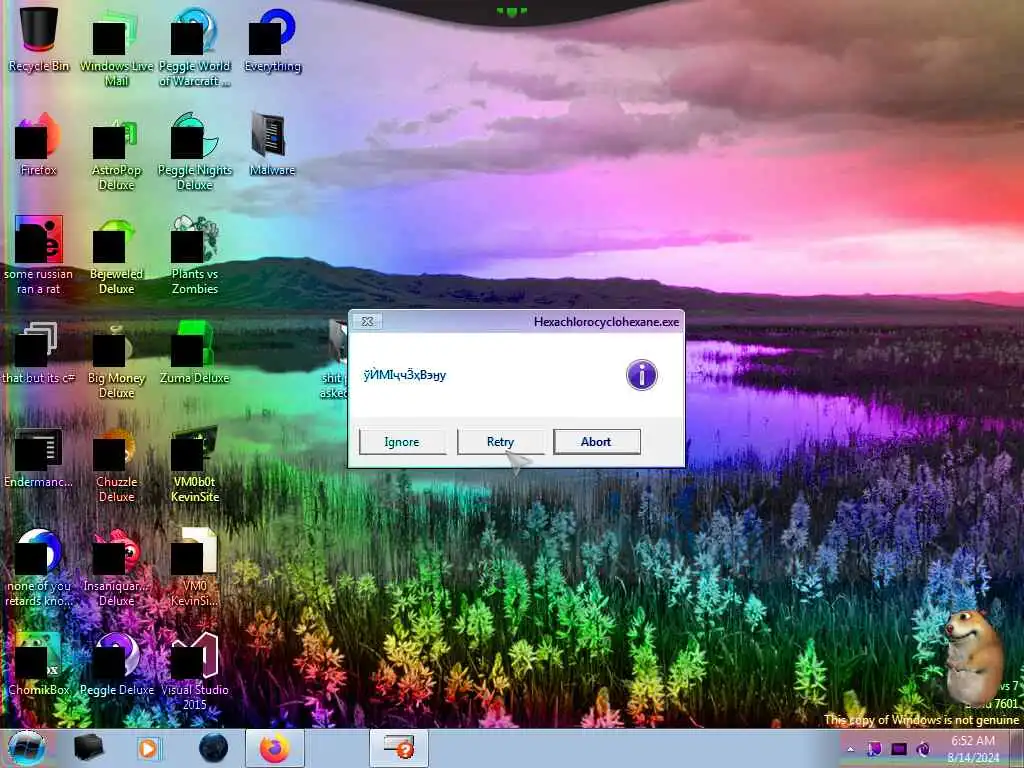
Task: Select the AstroPop Deluxe icon
Action: 116,152
